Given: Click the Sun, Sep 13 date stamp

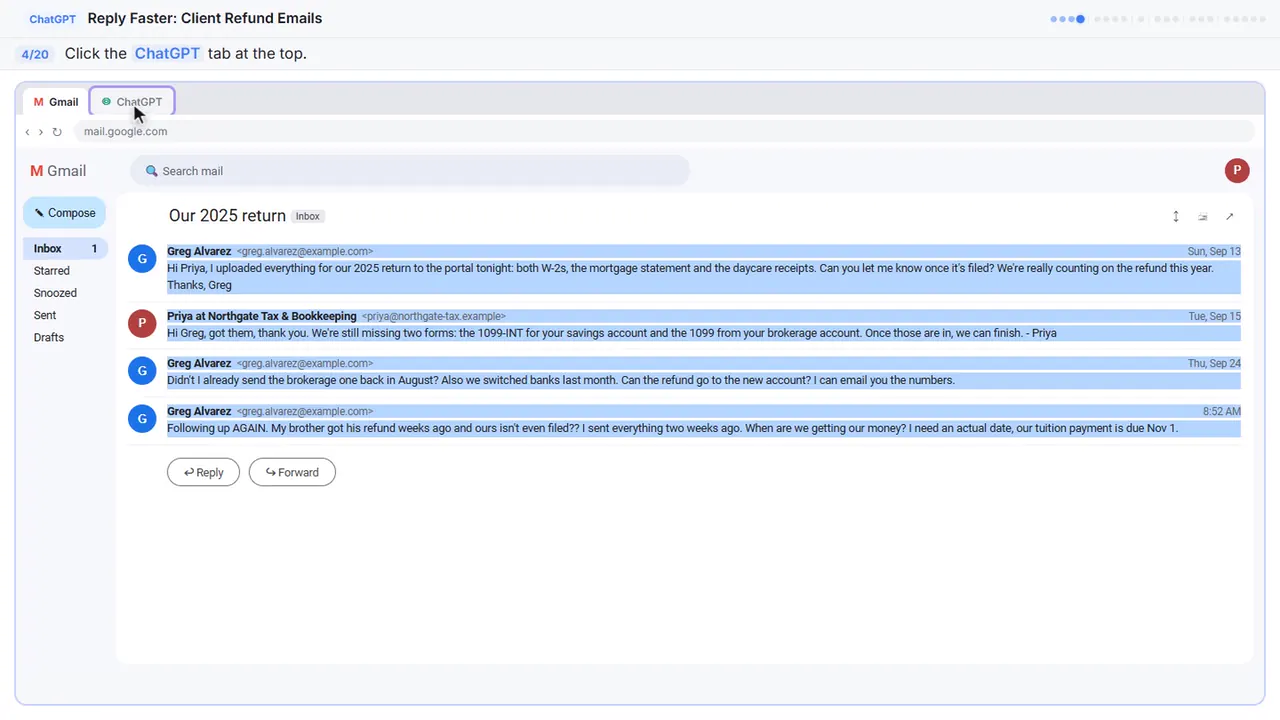Looking at the screenshot, I should pyautogui.click(x=1214, y=252).
